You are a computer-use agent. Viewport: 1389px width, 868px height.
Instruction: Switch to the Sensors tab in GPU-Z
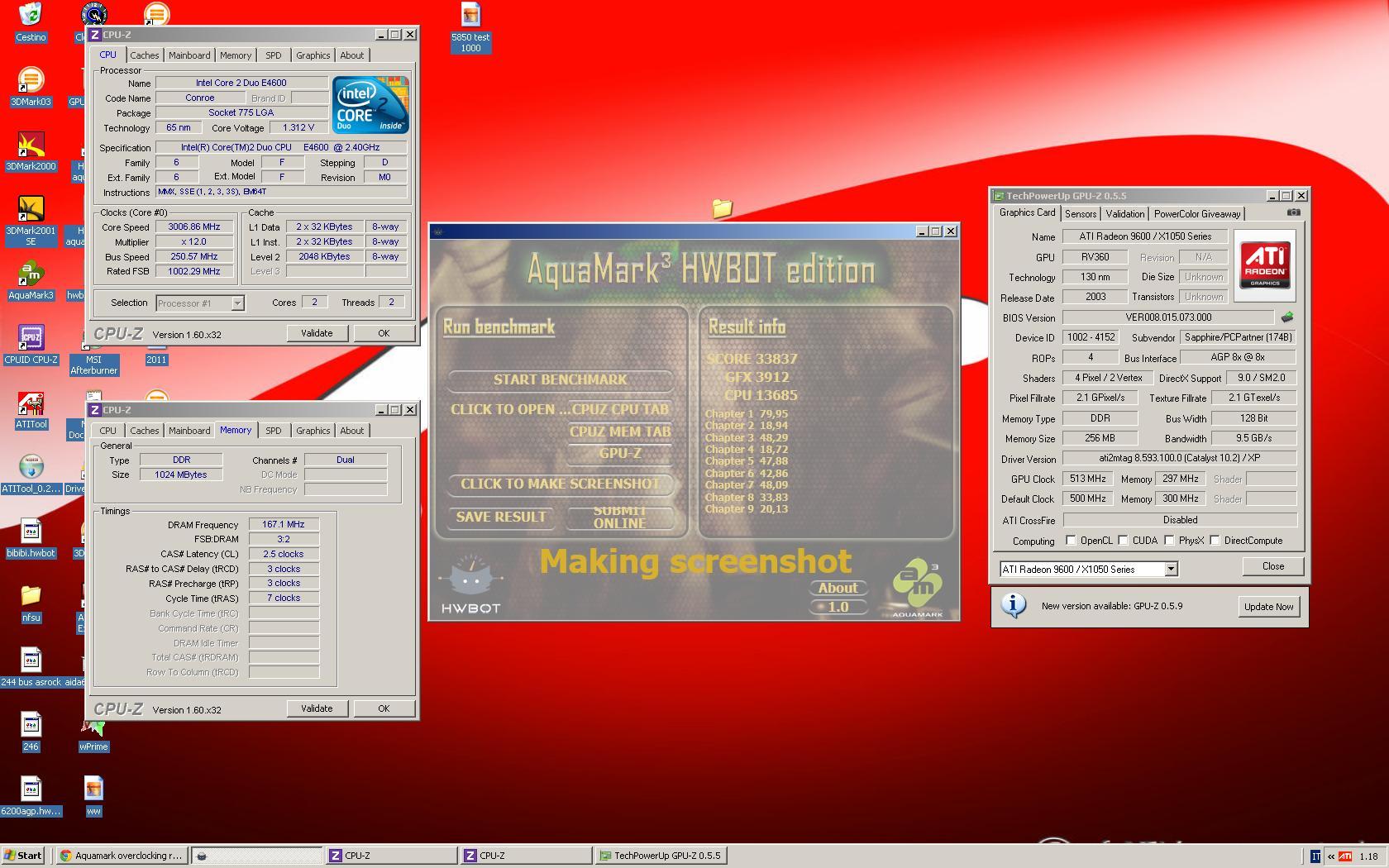[x=1081, y=214]
